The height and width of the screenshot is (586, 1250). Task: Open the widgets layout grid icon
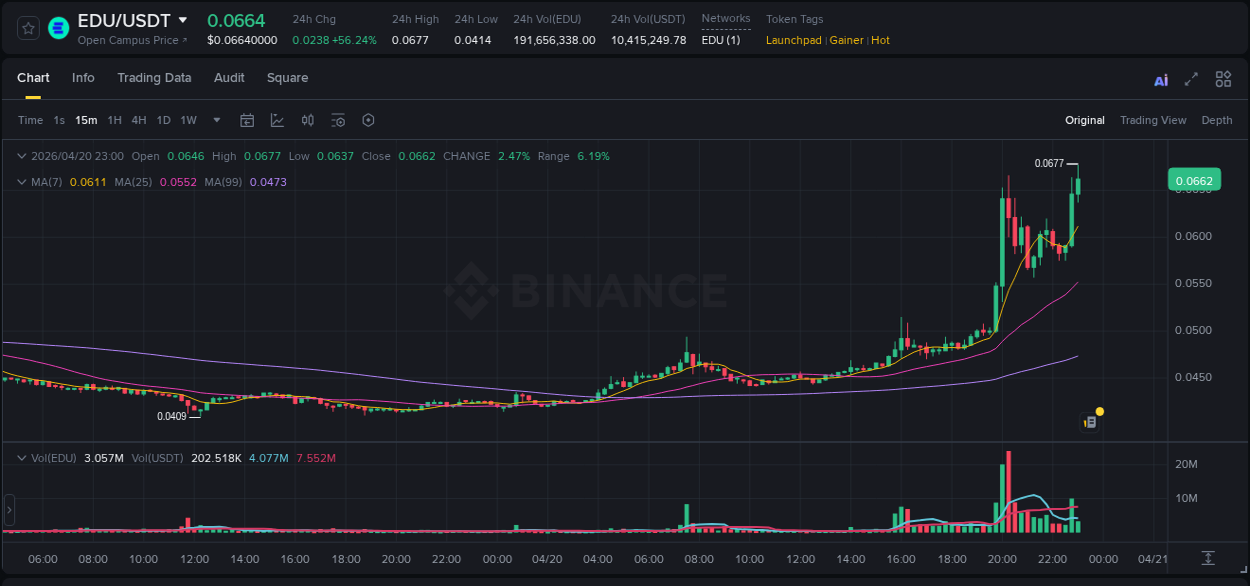click(1223, 79)
